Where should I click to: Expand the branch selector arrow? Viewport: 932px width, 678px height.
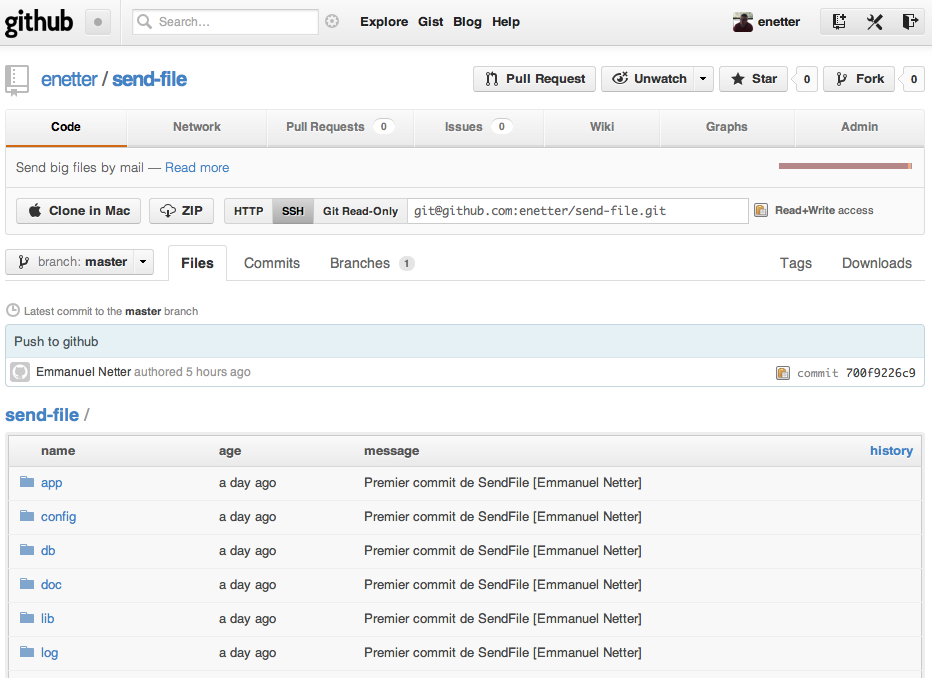click(143, 262)
